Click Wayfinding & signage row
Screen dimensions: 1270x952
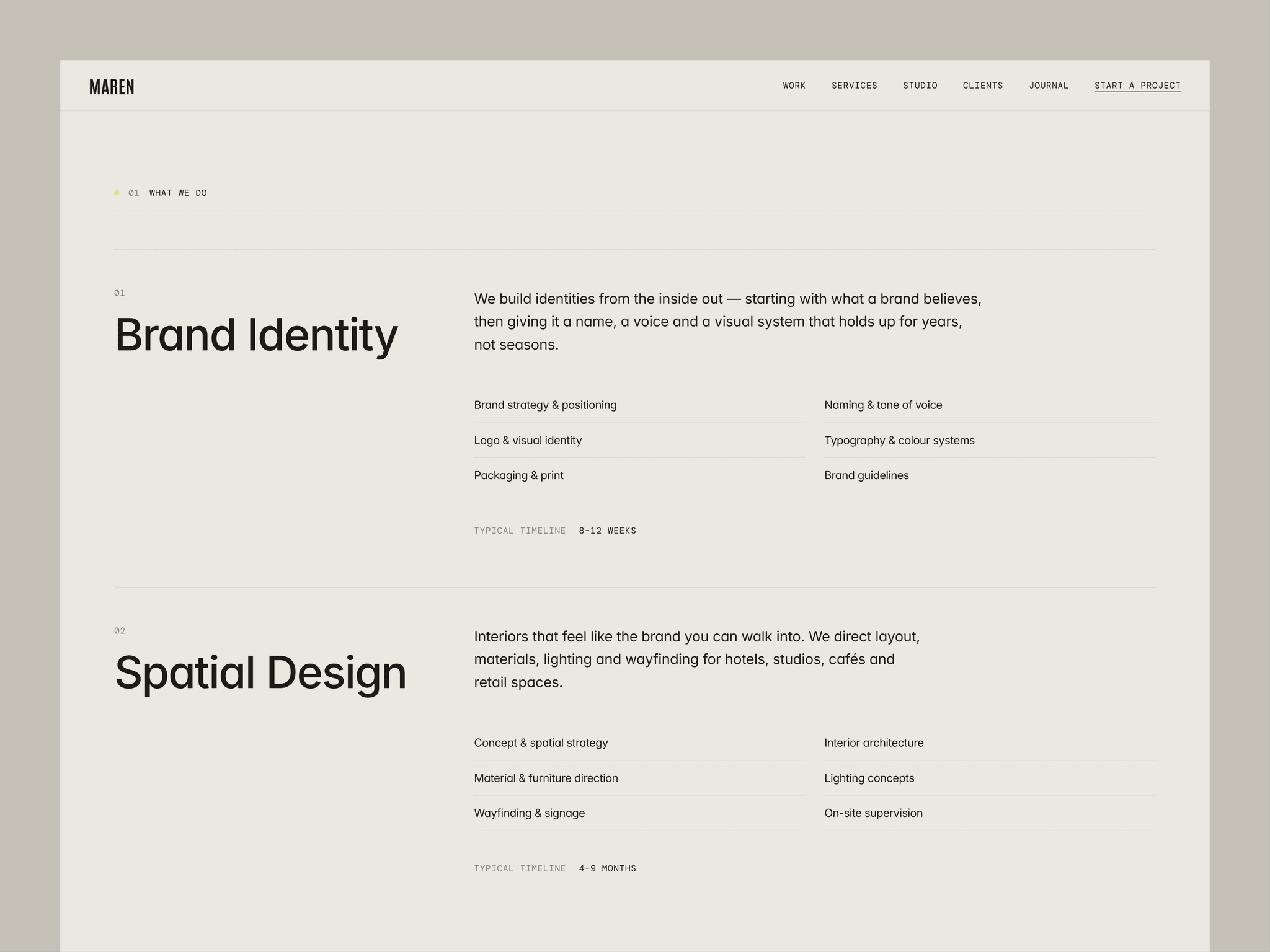click(639, 813)
